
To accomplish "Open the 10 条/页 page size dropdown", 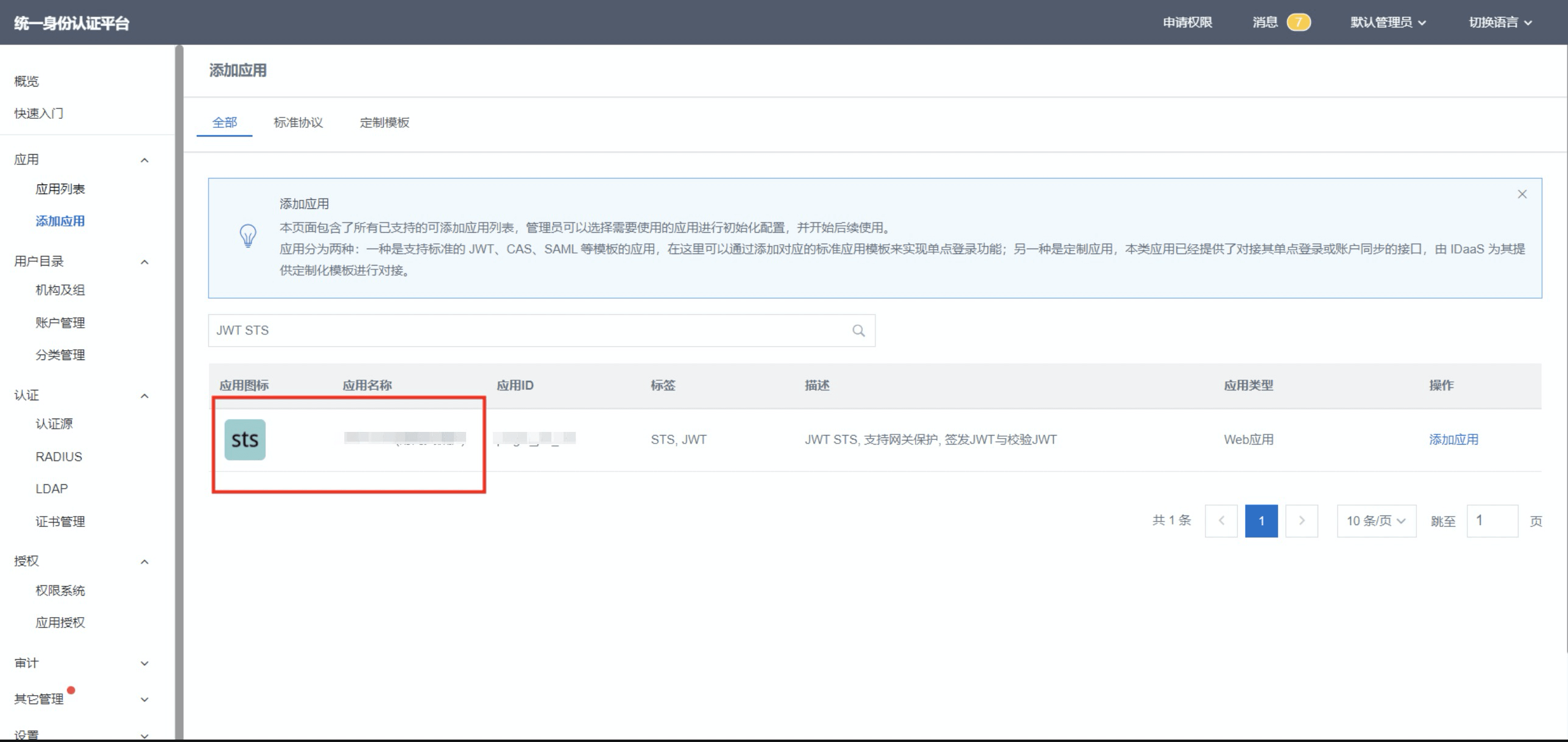I will pyautogui.click(x=1376, y=521).
